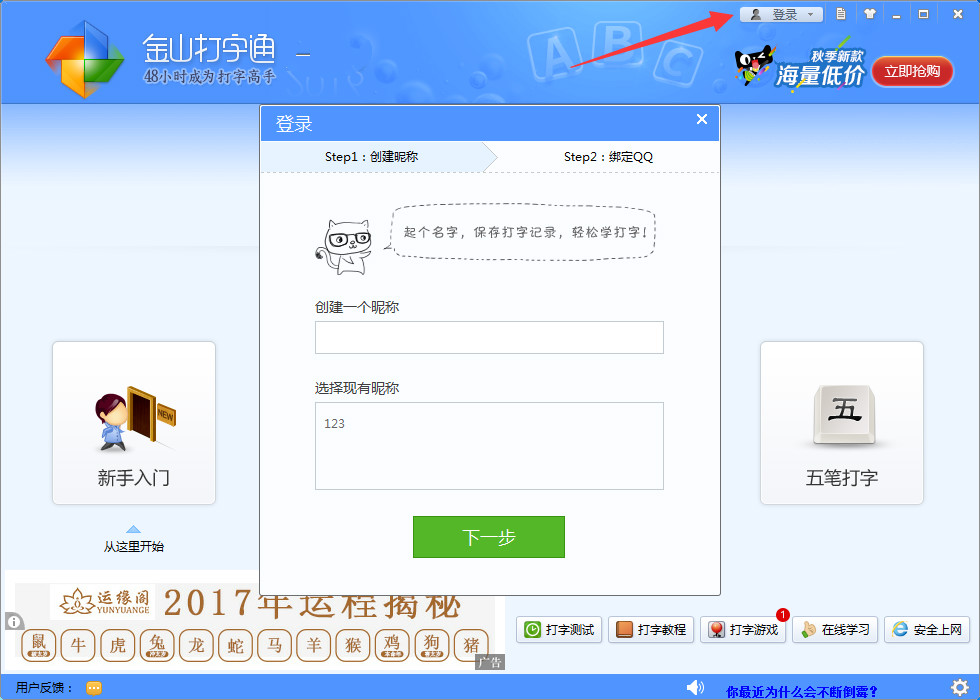Click the 狗 zodiac icon in ad
Viewport: 980px width, 700px height.
(432, 646)
